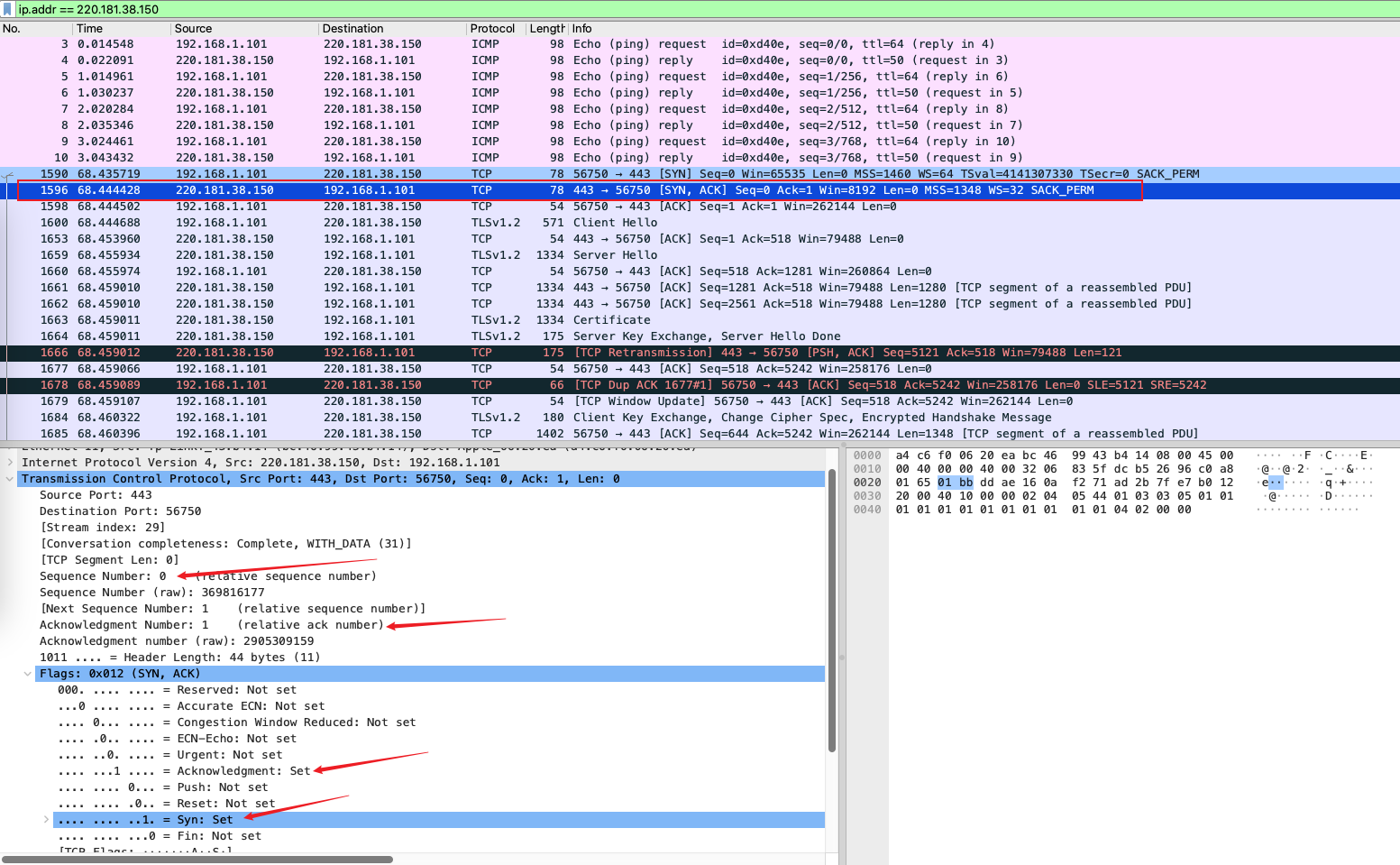This screenshot has width=1400, height=865.
Task: Select packet 1590 TCP SYN row
Action: click(x=700, y=174)
